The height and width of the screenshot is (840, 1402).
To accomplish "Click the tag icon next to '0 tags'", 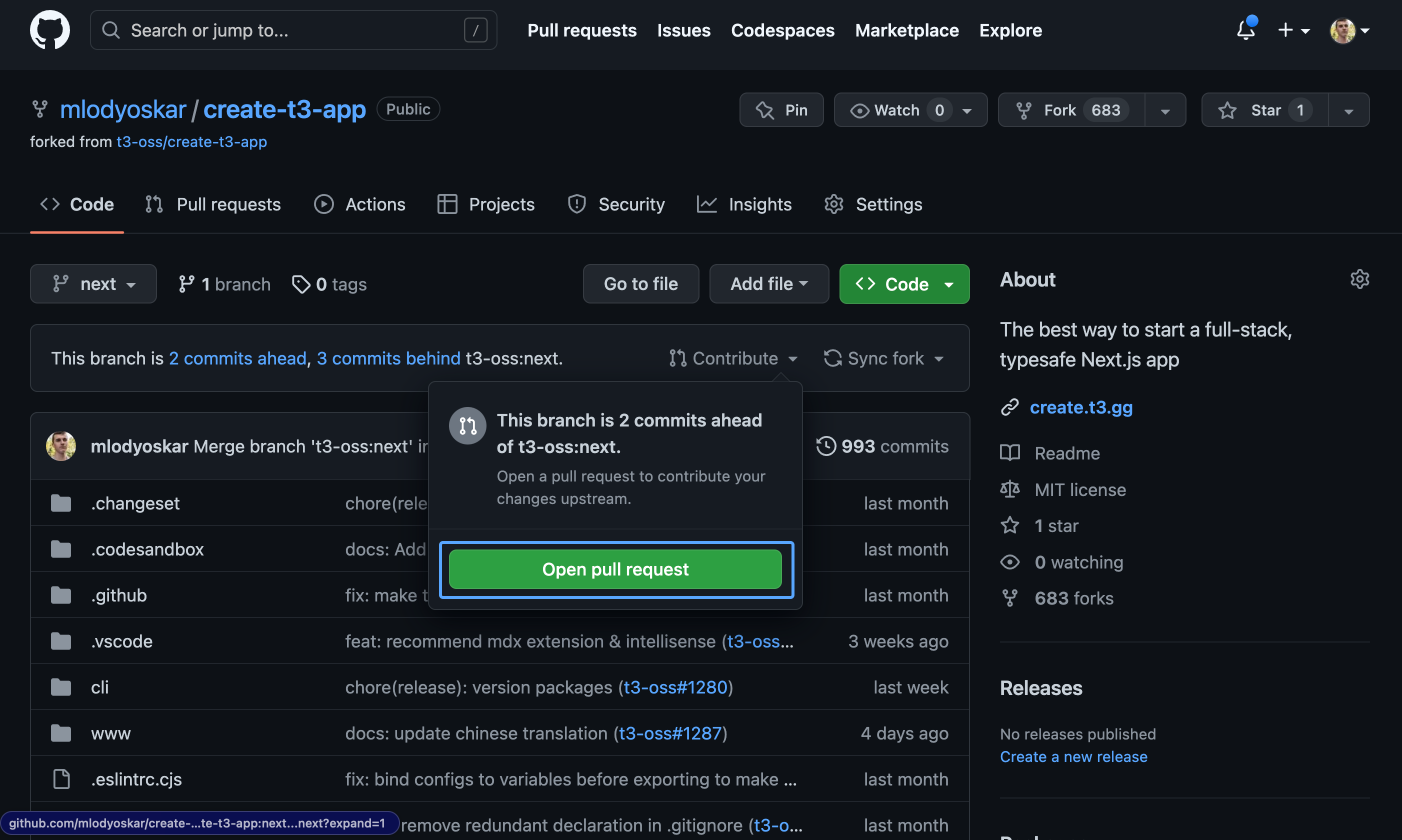I will 300,283.
